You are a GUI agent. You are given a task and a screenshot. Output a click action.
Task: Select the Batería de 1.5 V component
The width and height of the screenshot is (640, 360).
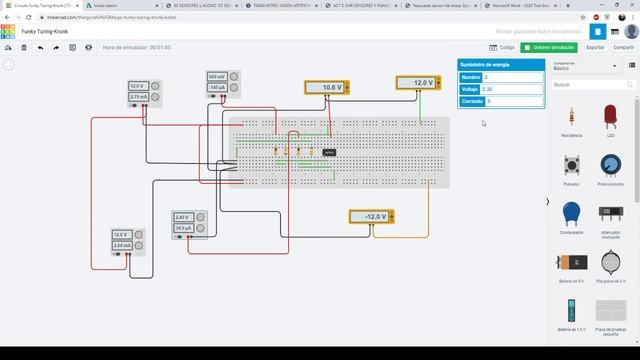click(x=571, y=315)
